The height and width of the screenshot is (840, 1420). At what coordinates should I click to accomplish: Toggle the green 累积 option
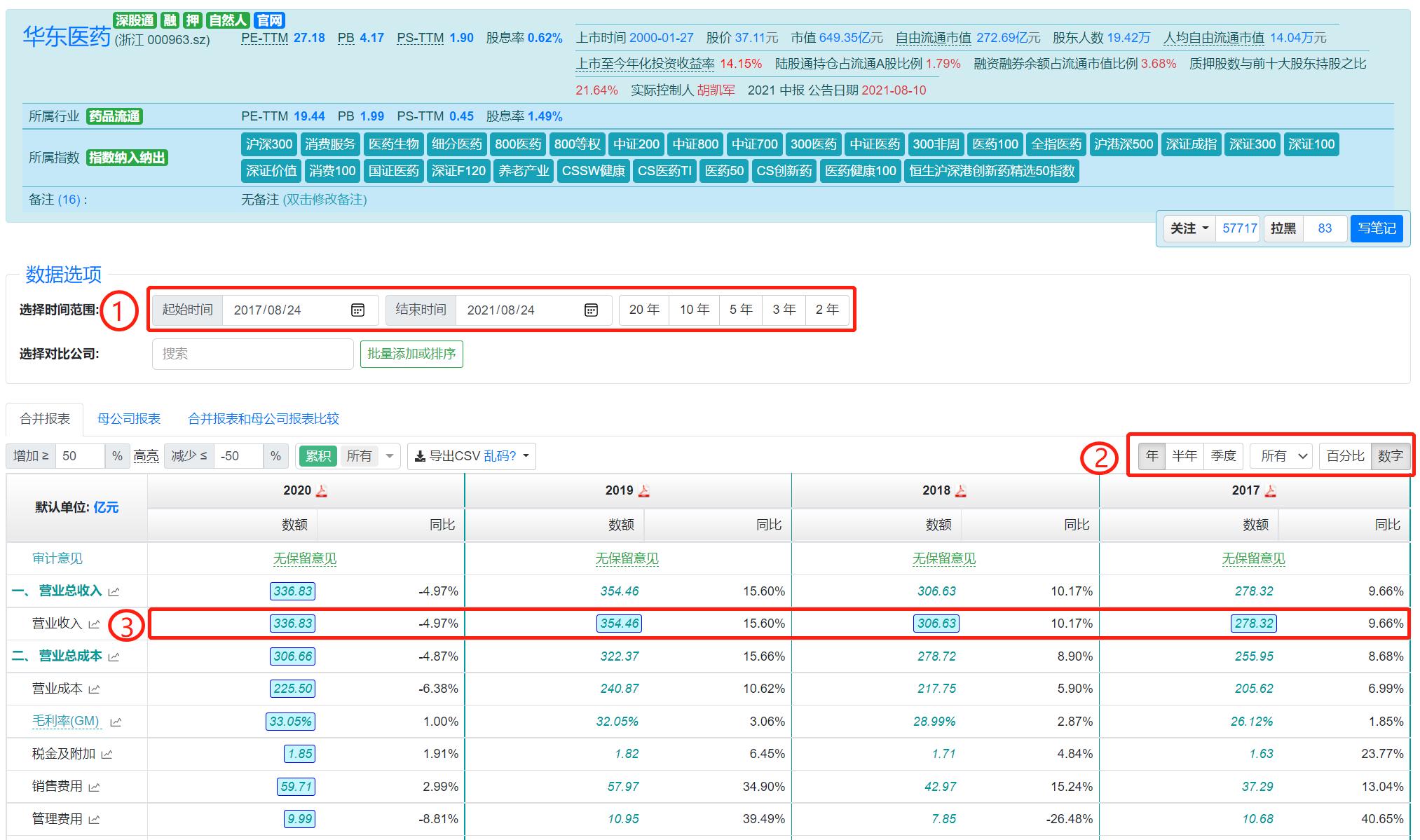(318, 456)
